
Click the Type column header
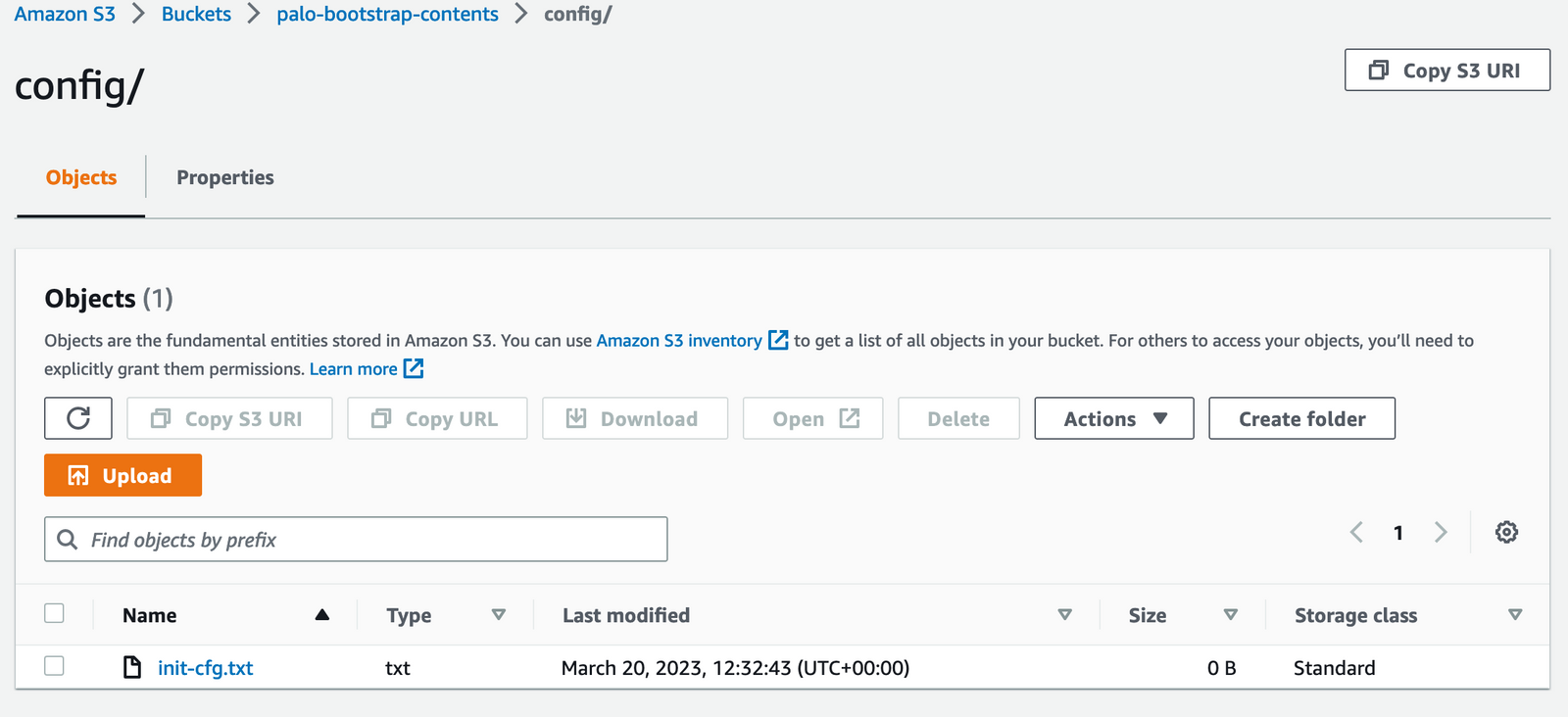pos(409,615)
